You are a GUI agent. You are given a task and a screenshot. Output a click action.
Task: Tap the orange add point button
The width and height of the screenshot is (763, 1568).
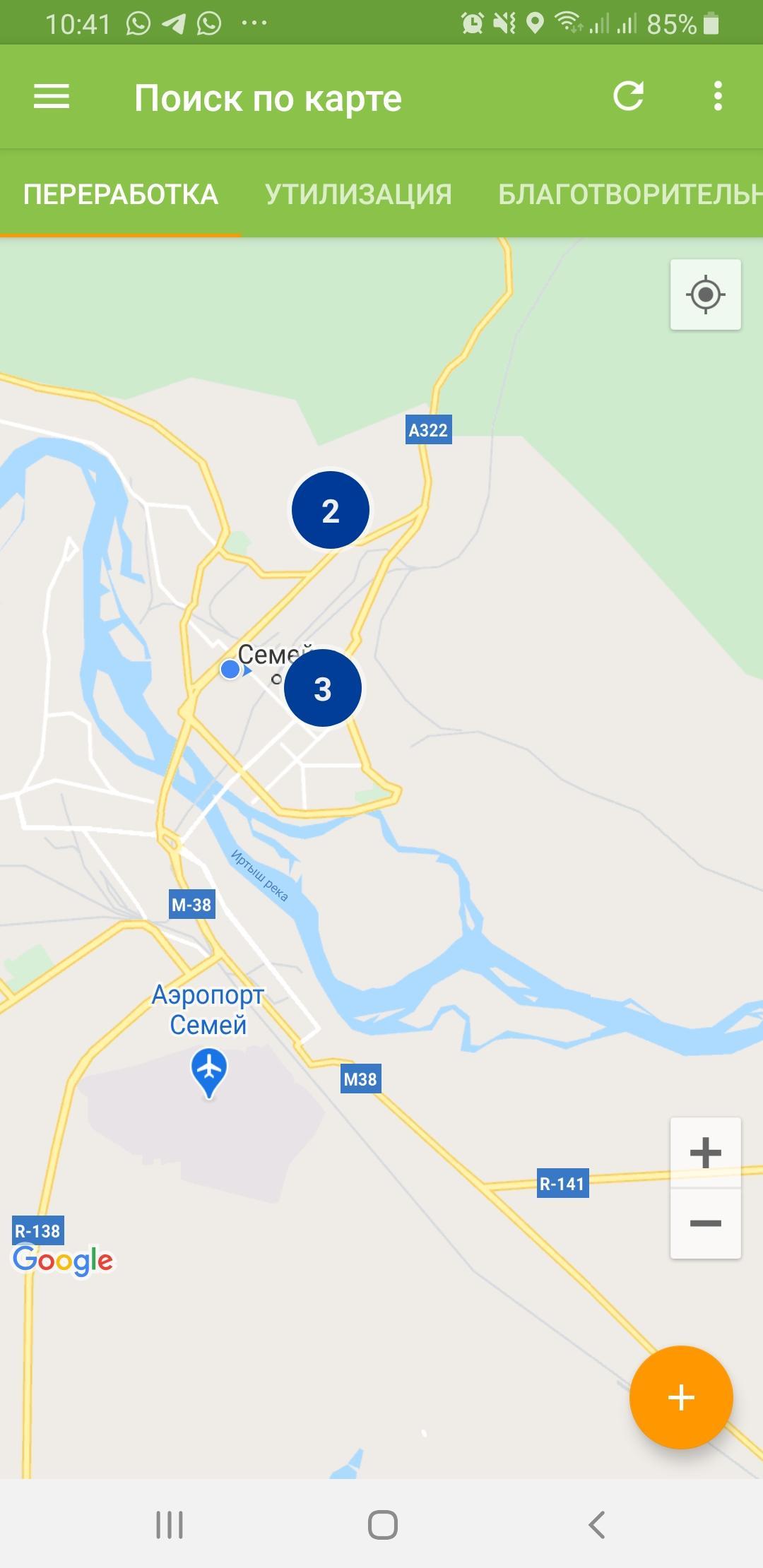point(681,1397)
